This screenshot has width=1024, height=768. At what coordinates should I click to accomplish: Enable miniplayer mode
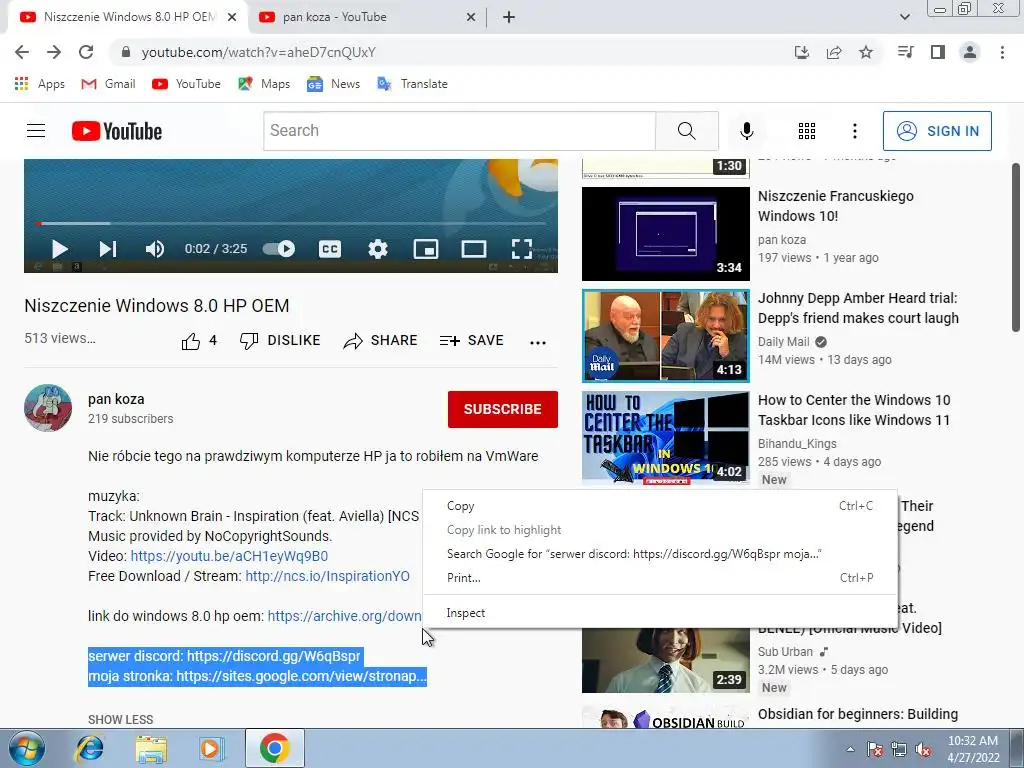click(x=426, y=249)
